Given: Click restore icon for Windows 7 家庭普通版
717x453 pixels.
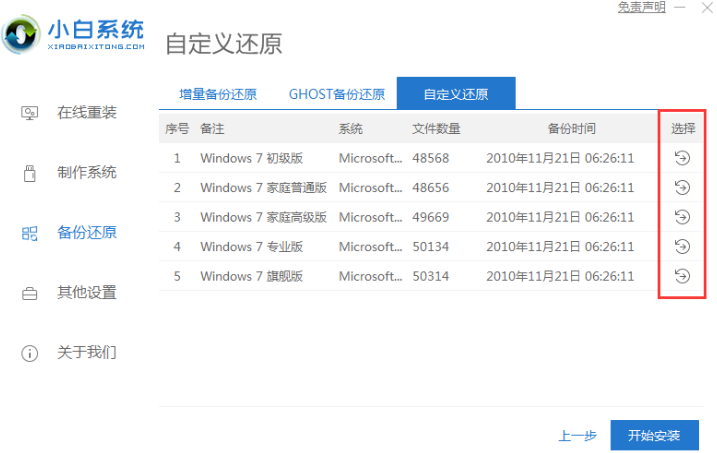Looking at the screenshot, I should (682, 187).
